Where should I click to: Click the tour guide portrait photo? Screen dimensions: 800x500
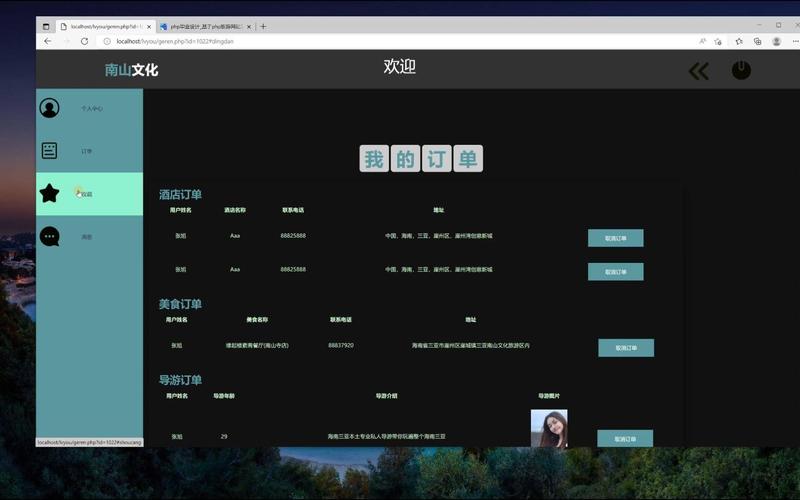[x=549, y=428]
